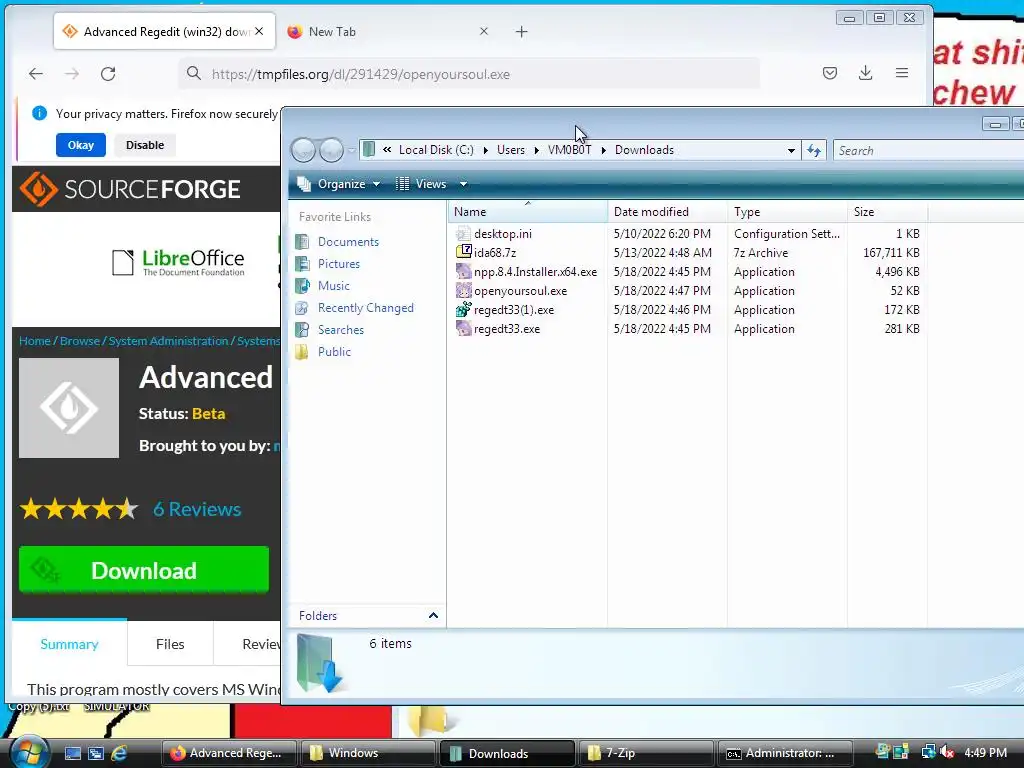
Task: Go back in Firefox with the back arrow
Action: (x=36, y=74)
